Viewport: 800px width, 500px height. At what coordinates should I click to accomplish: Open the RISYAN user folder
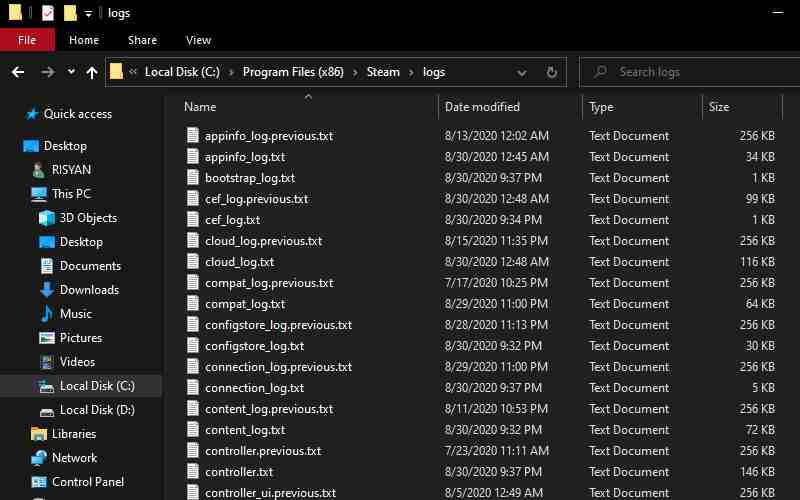pos(71,170)
